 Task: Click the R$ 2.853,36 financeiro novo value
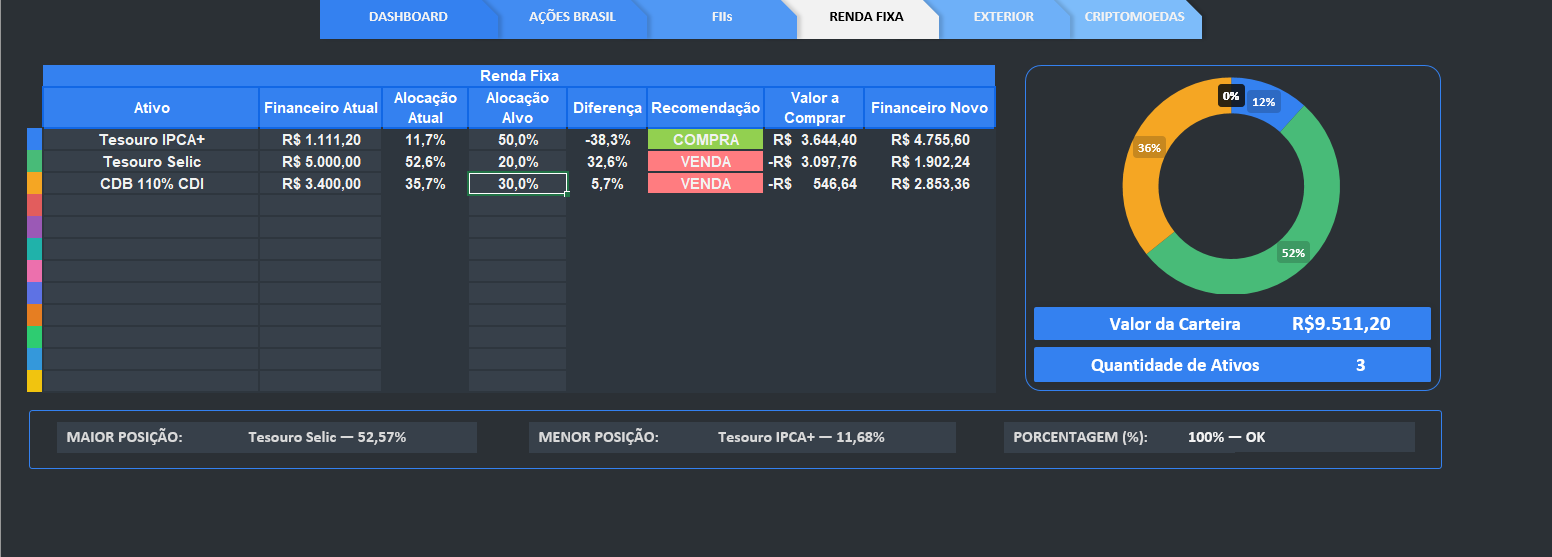(930, 184)
